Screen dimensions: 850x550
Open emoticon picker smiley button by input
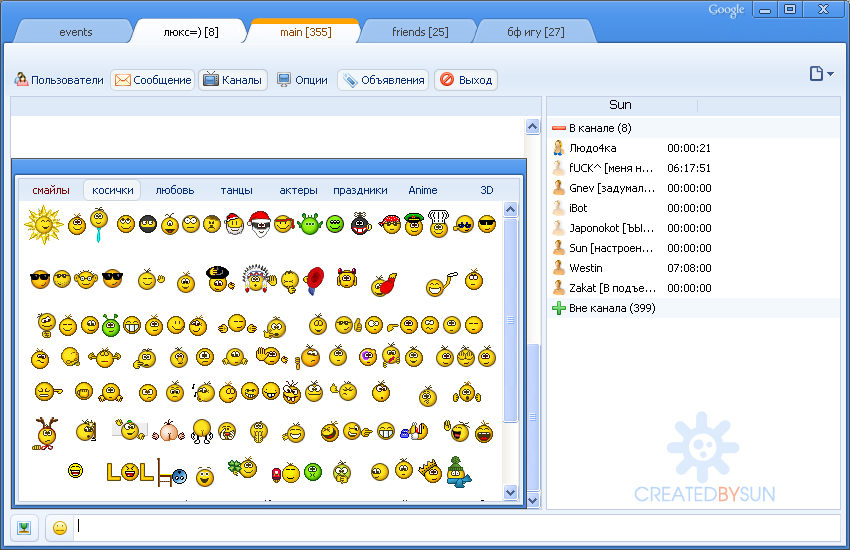pos(60,528)
